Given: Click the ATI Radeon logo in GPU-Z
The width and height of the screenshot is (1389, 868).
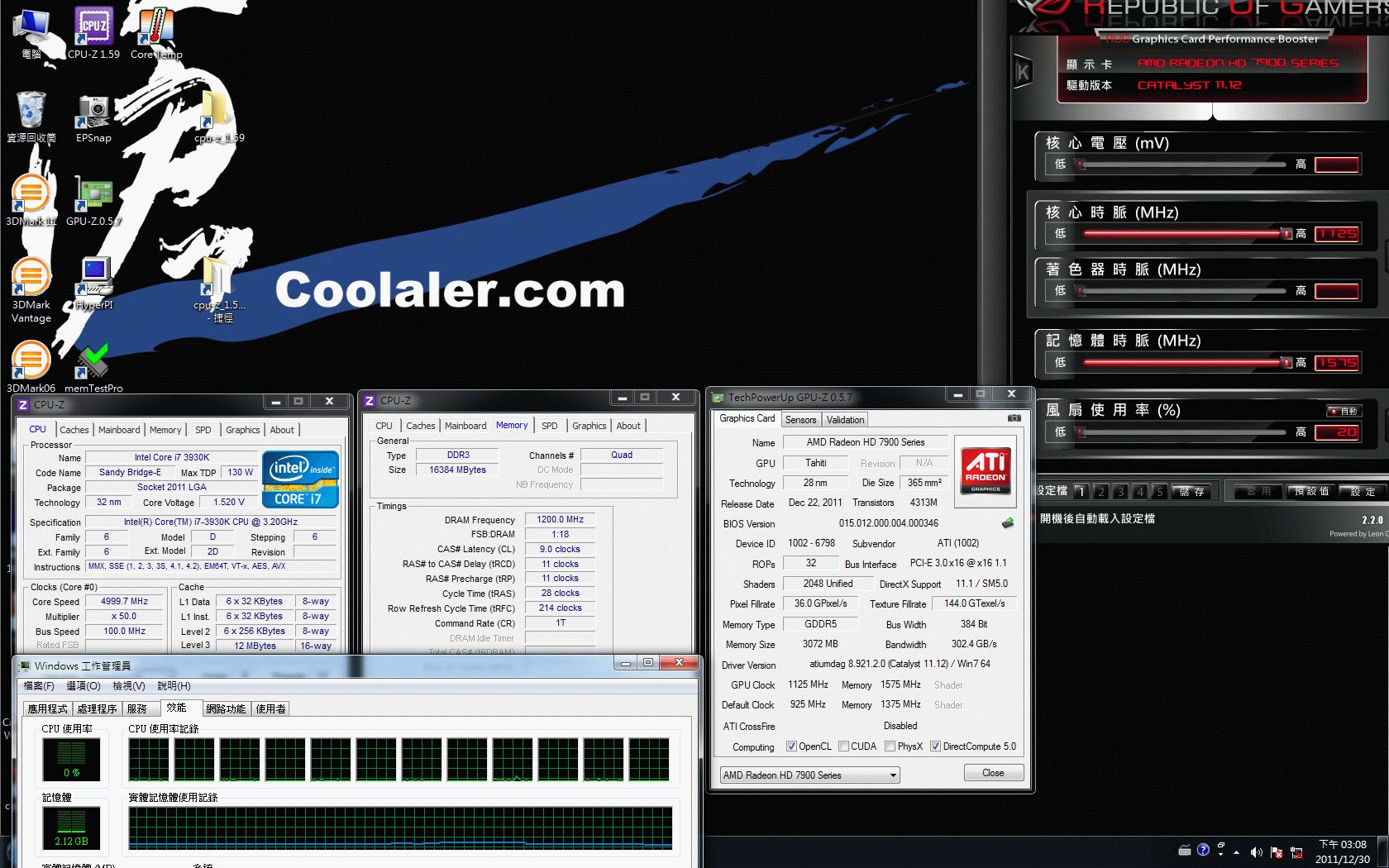Looking at the screenshot, I should pos(986,470).
